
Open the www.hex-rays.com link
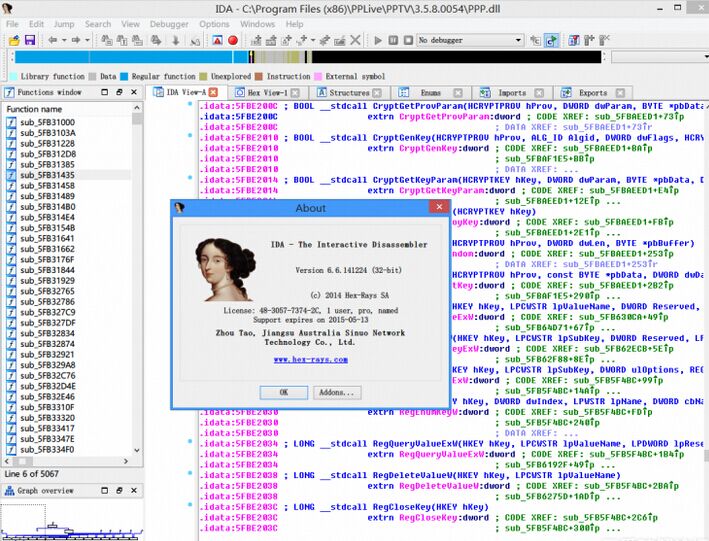click(311, 359)
